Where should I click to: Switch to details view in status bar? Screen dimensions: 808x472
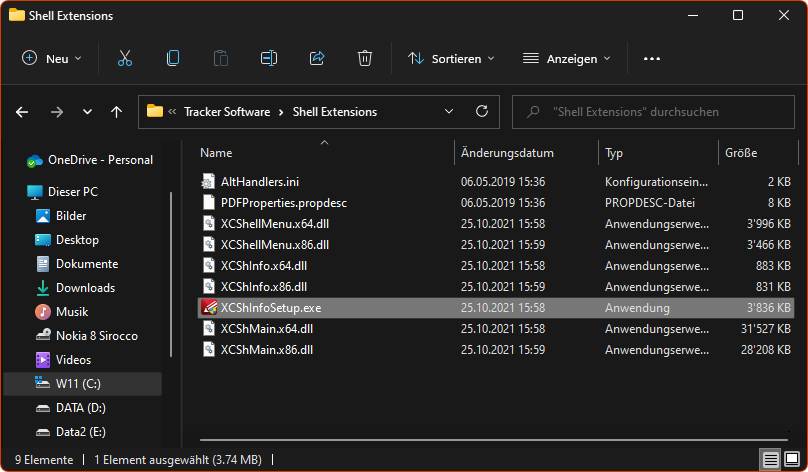[770, 459]
